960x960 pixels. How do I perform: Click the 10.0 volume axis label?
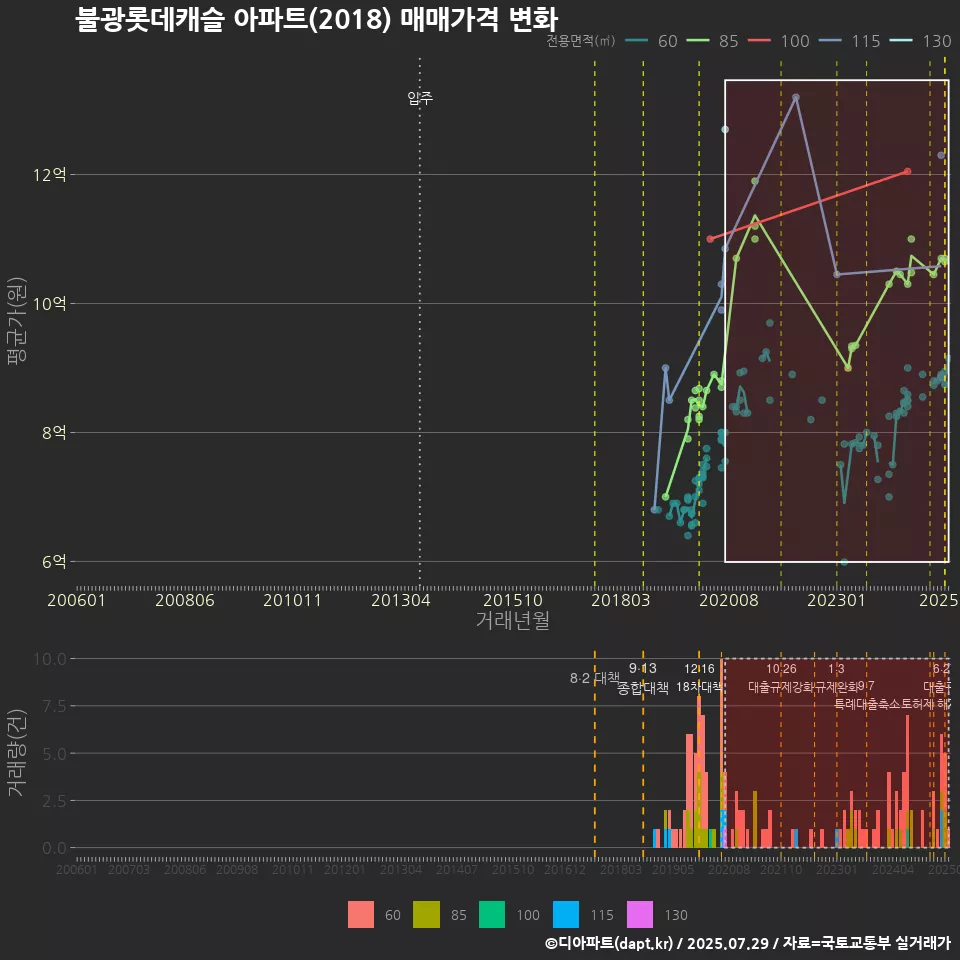50,659
